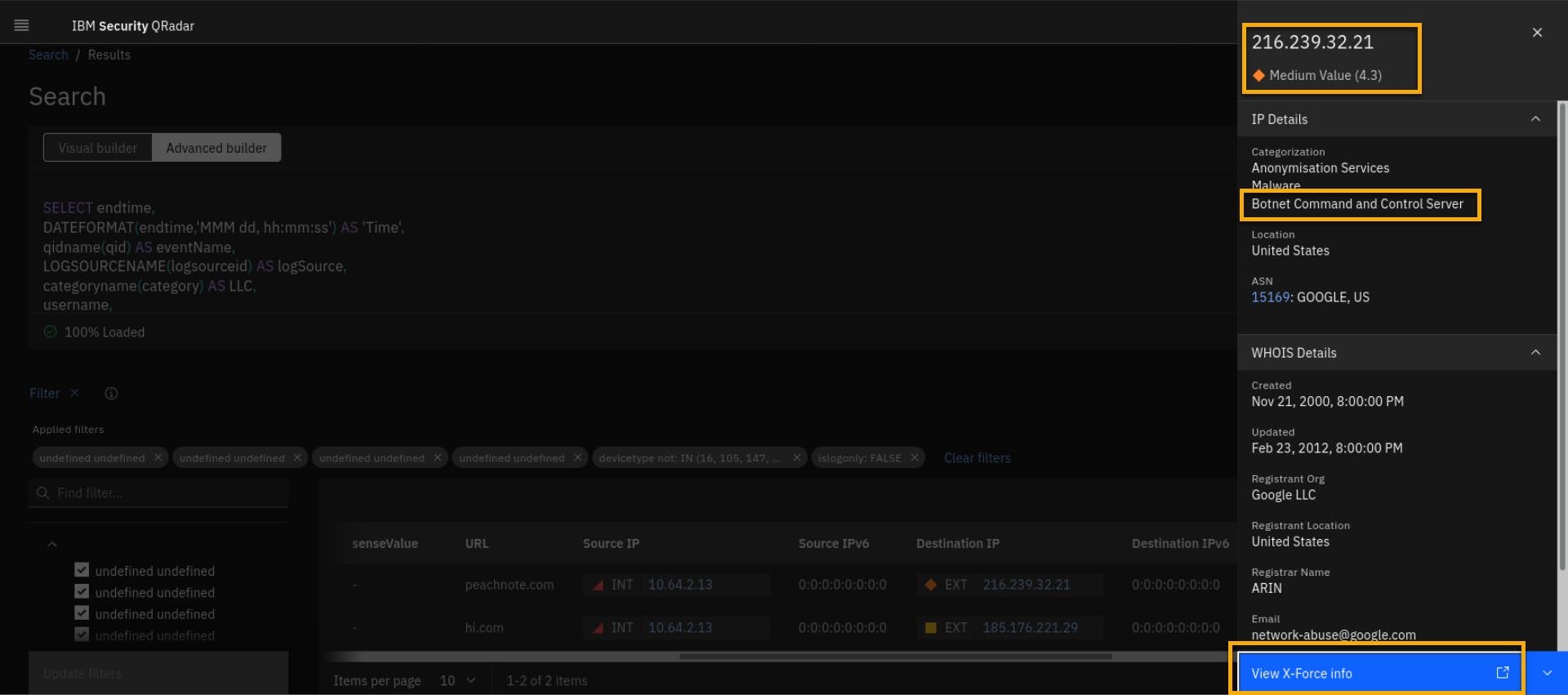Viewport: 1568px width, 695px height.
Task: Click Clear filters link
Action: click(x=977, y=458)
